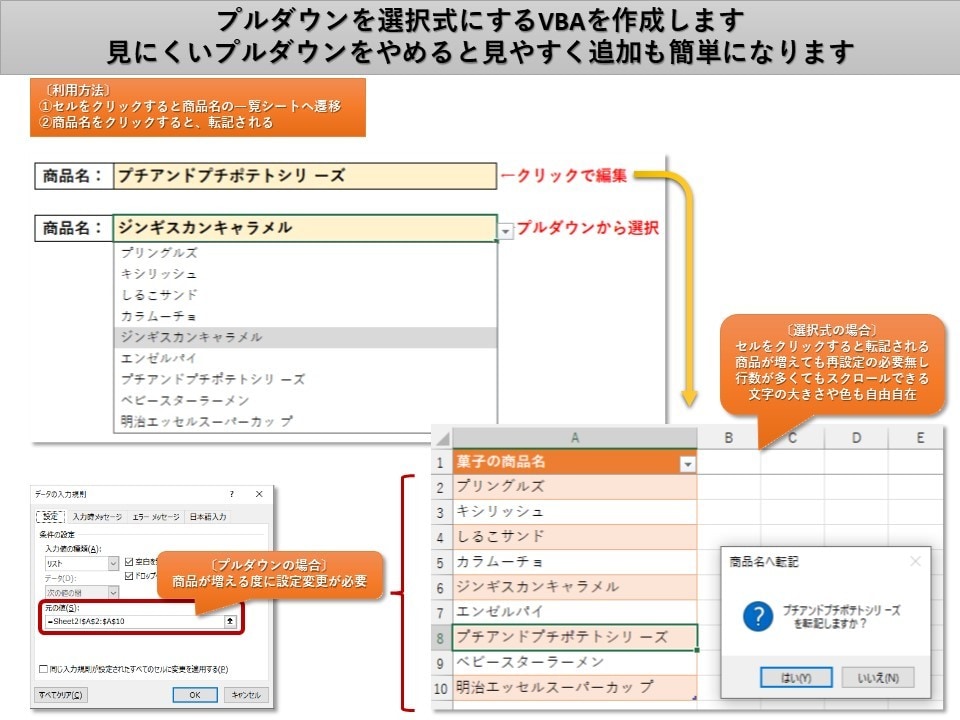960x720 pixels.
Task: Select プチアンドプチポテトシリーズ in the pulldown list
Action: pyautogui.click(x=305, y=380)
